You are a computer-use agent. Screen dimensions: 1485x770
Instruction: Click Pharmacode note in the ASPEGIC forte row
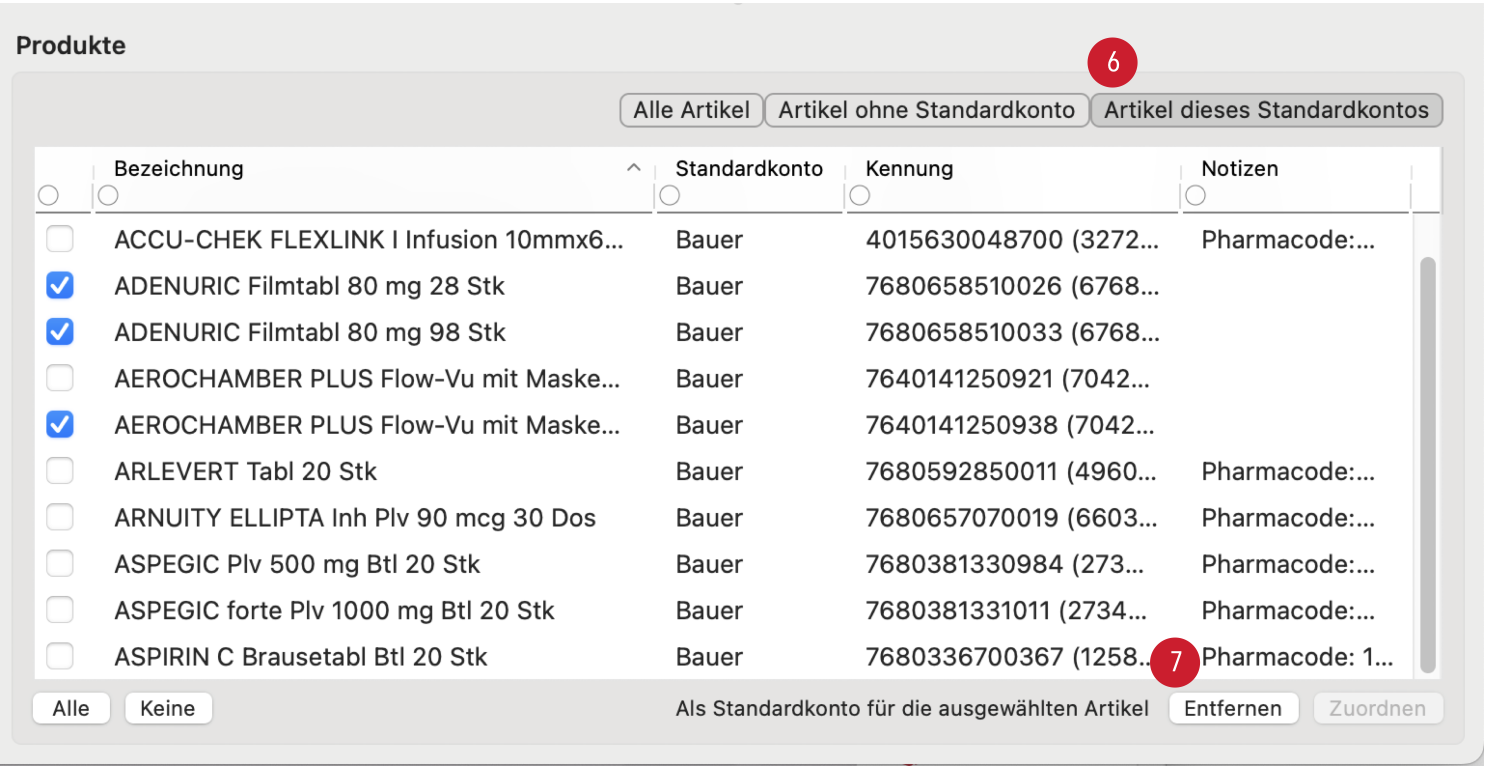tap(1288, 610)
